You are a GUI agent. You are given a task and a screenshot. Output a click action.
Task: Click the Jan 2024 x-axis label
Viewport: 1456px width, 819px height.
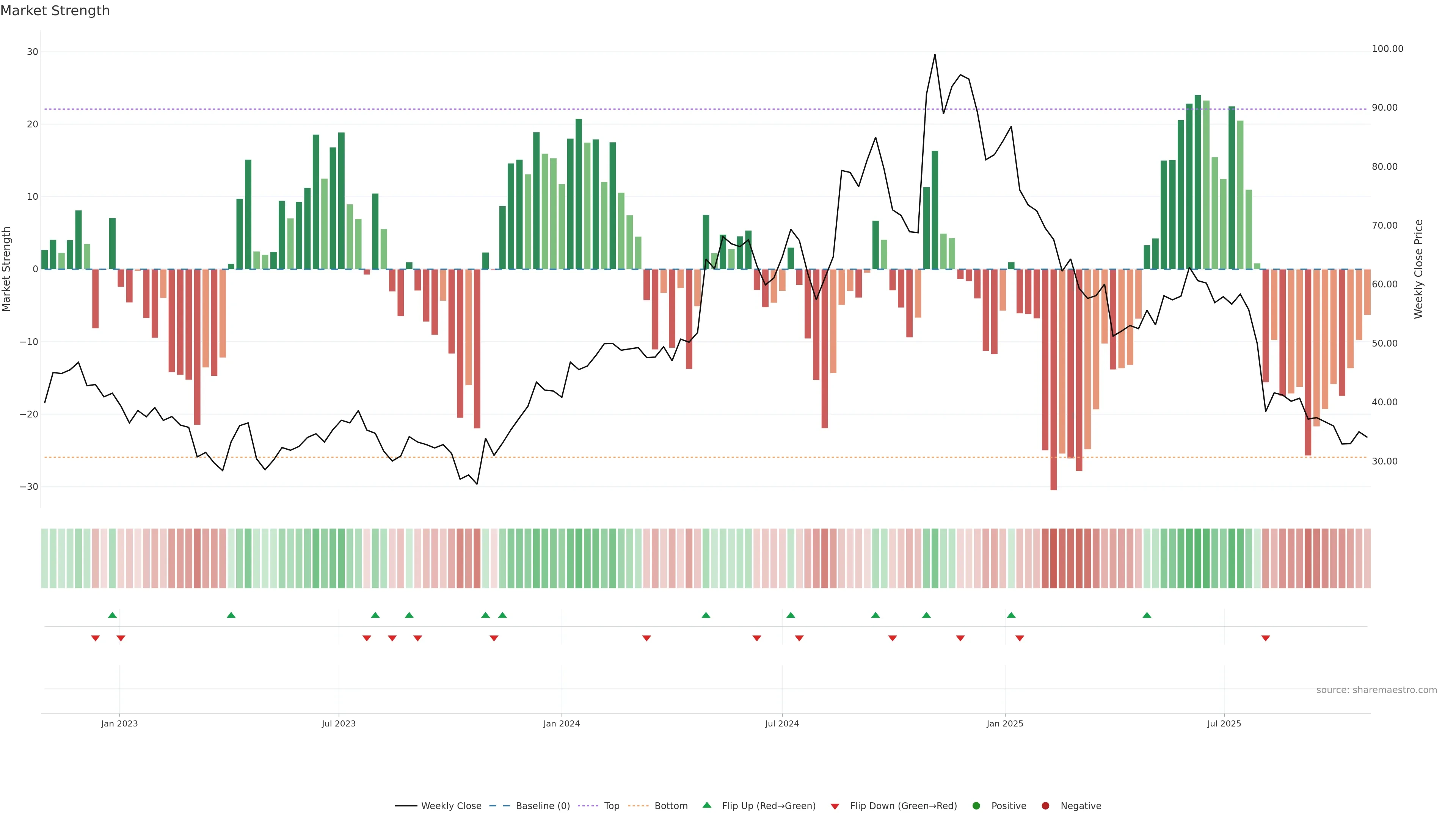click(x=561, y=723)
